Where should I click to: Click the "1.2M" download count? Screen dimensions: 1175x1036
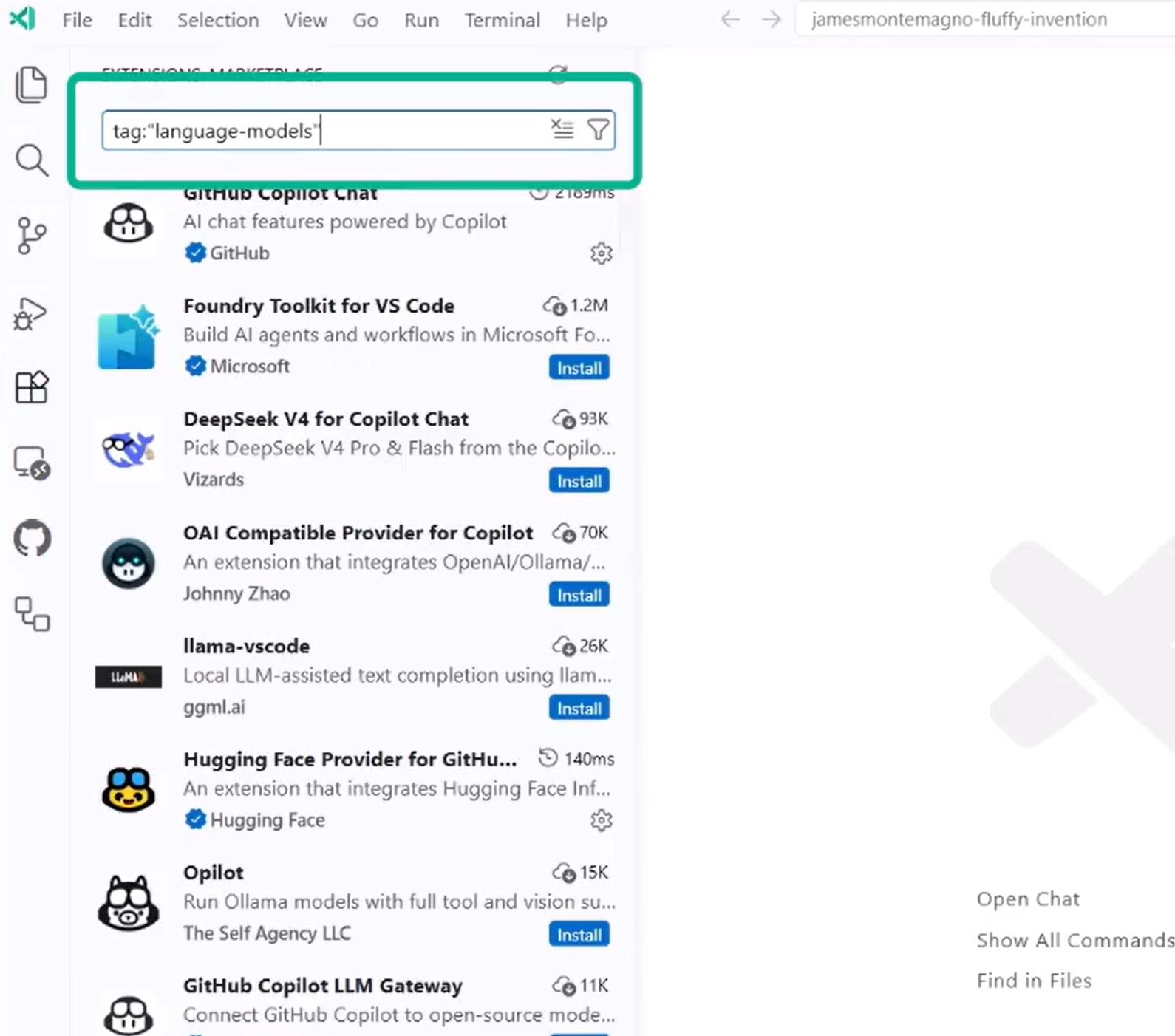(589, 306)
